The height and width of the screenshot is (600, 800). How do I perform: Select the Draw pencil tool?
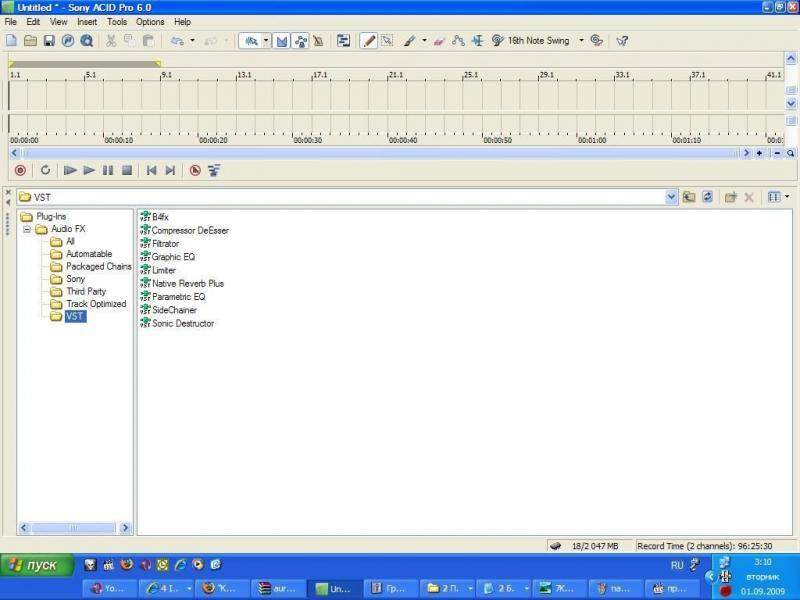click(369, 41)
